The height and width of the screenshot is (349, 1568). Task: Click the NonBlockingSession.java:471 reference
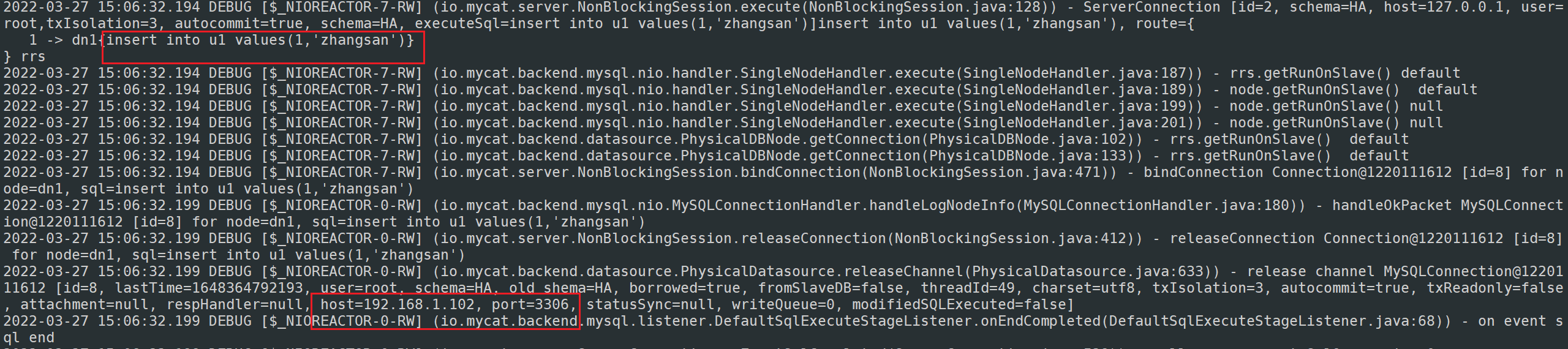pos(985,173)
